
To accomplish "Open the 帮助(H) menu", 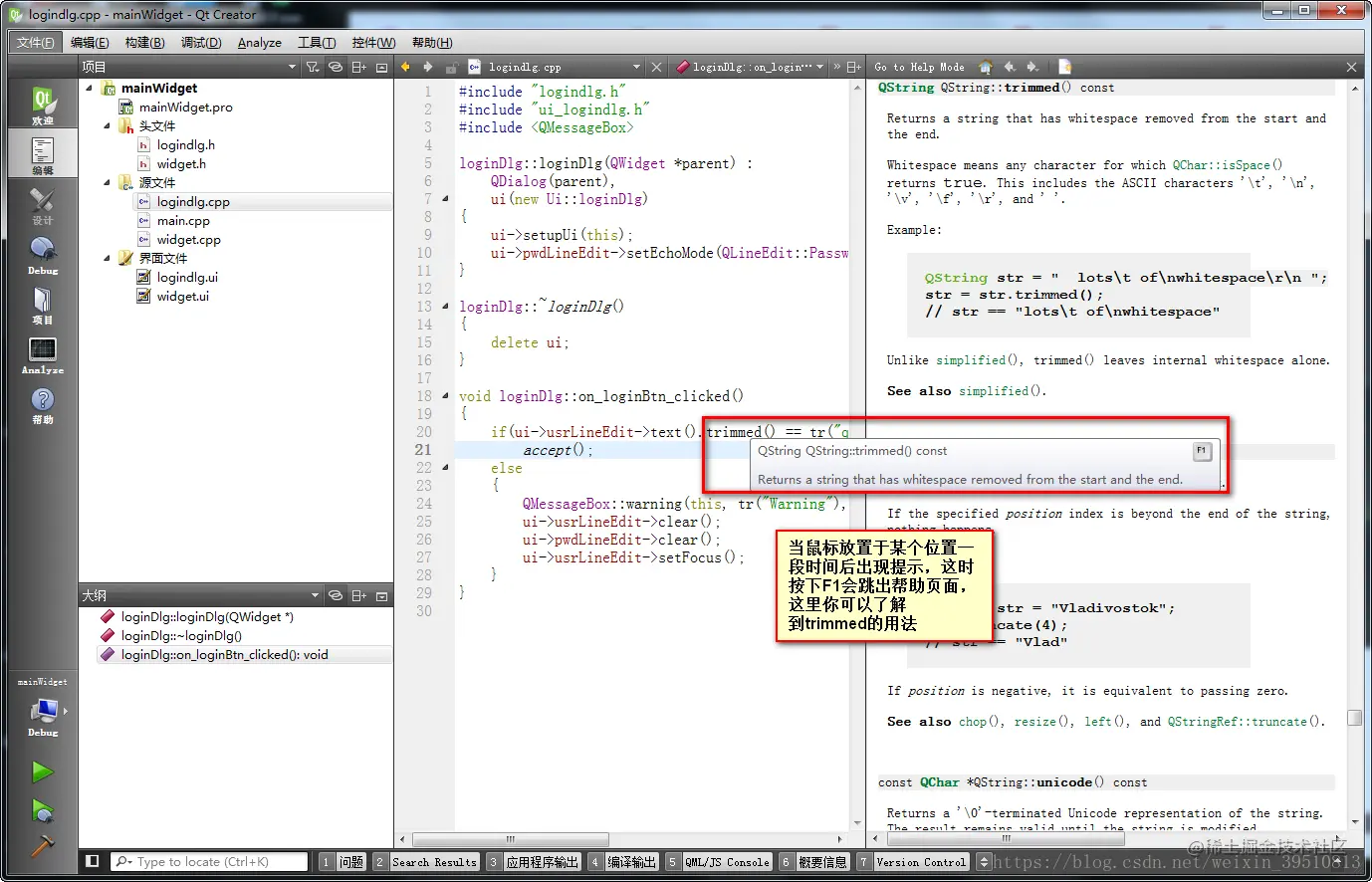I will [x=432, y=43].
